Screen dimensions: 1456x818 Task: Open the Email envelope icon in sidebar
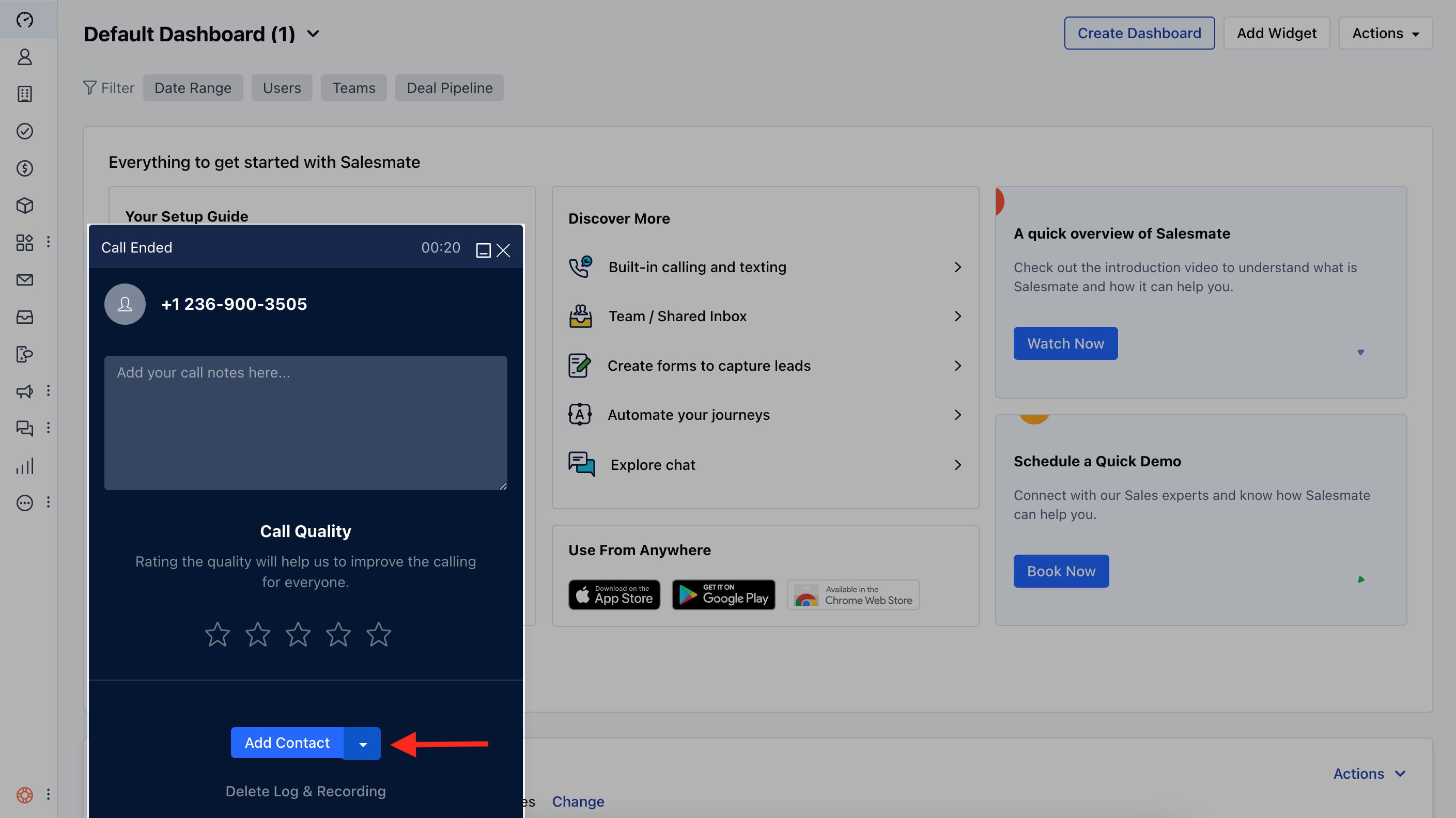point(24,279)
